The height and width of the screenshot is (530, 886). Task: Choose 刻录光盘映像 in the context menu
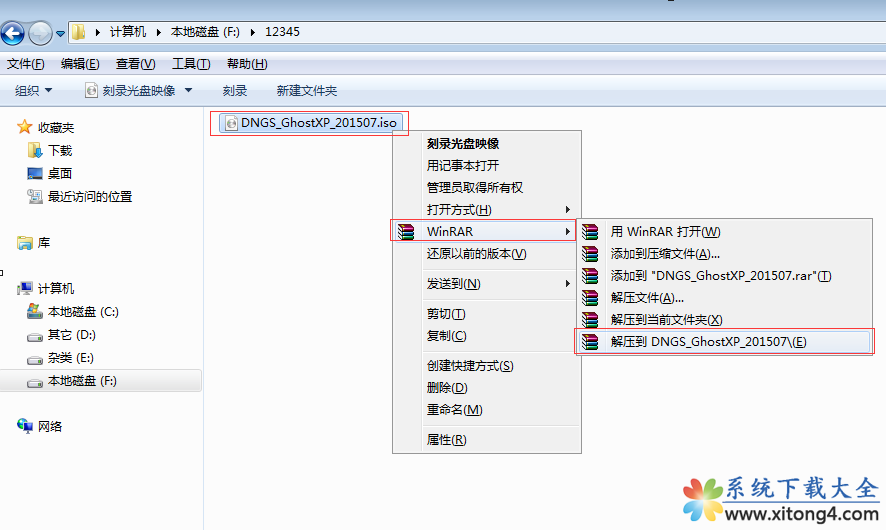(463, 144)
